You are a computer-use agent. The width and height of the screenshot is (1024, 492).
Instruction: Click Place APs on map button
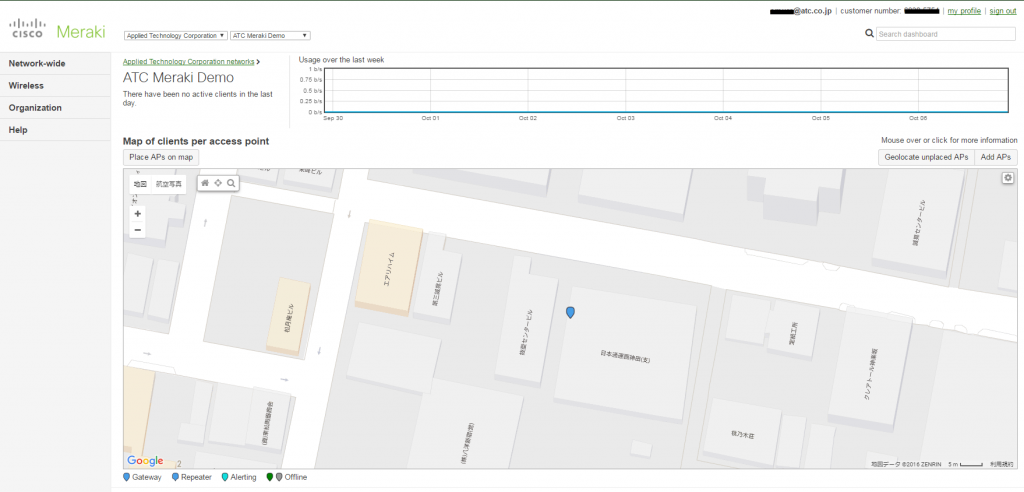(161, 157)
